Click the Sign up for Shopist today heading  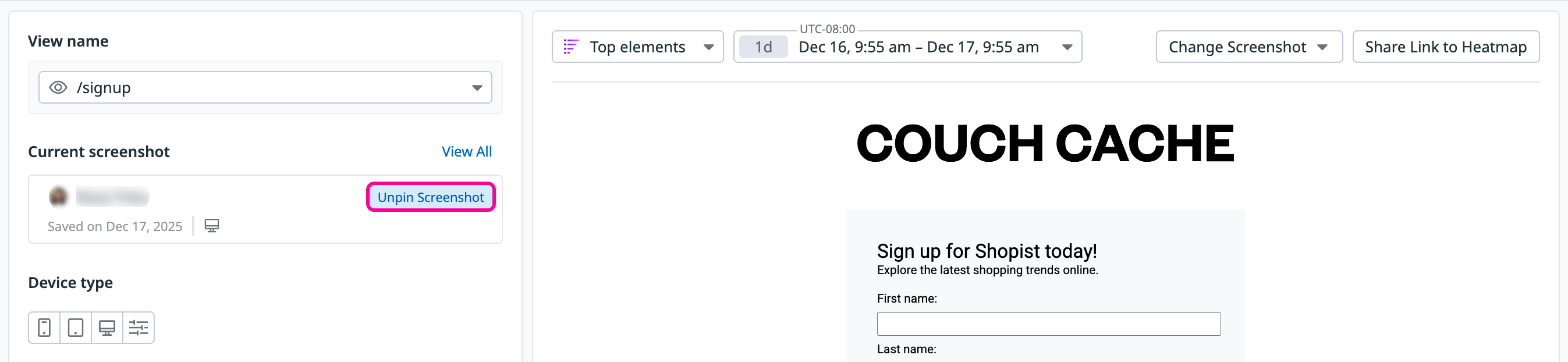[986, 251]
